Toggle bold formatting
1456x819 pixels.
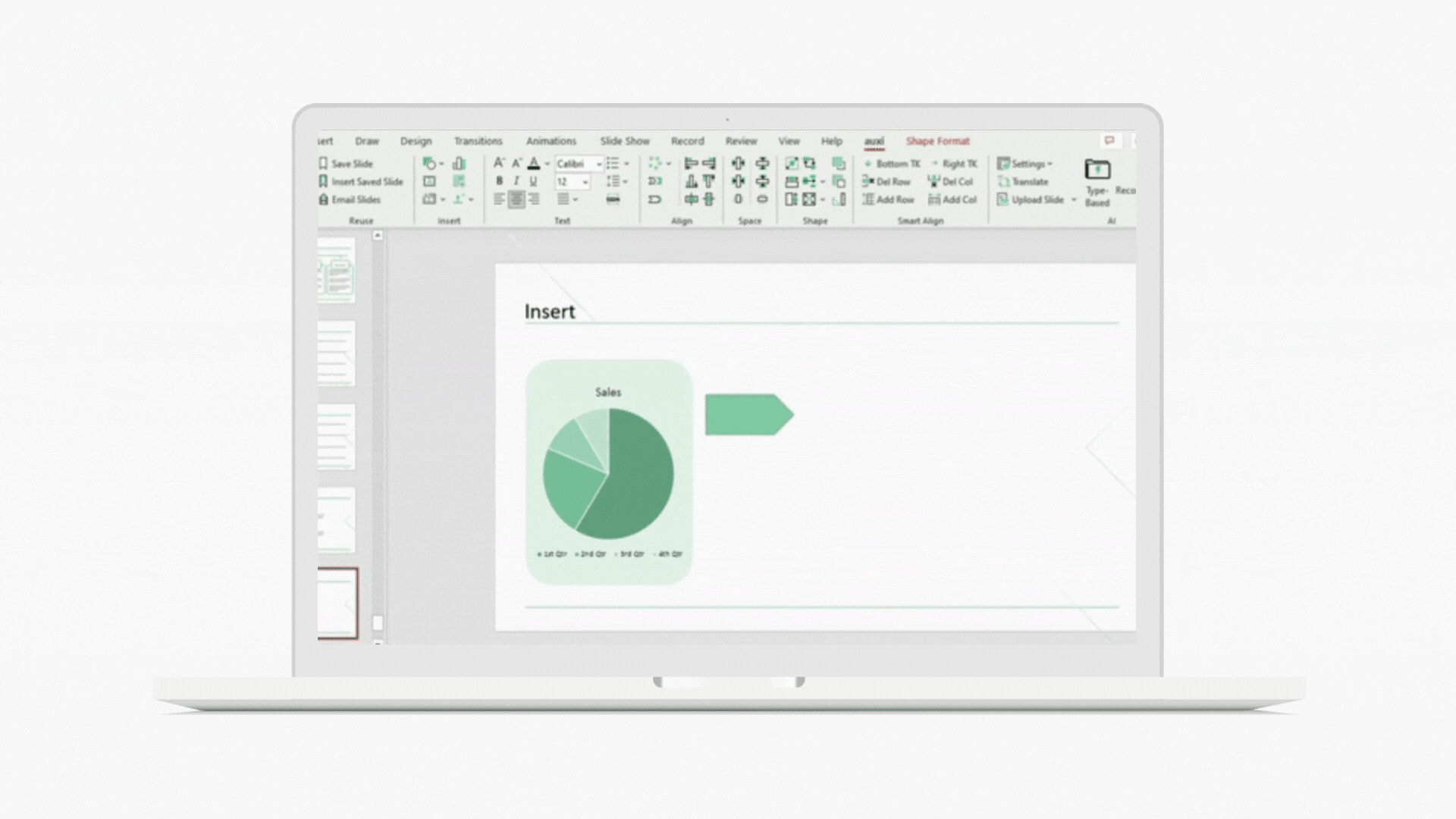coord(499,181)
